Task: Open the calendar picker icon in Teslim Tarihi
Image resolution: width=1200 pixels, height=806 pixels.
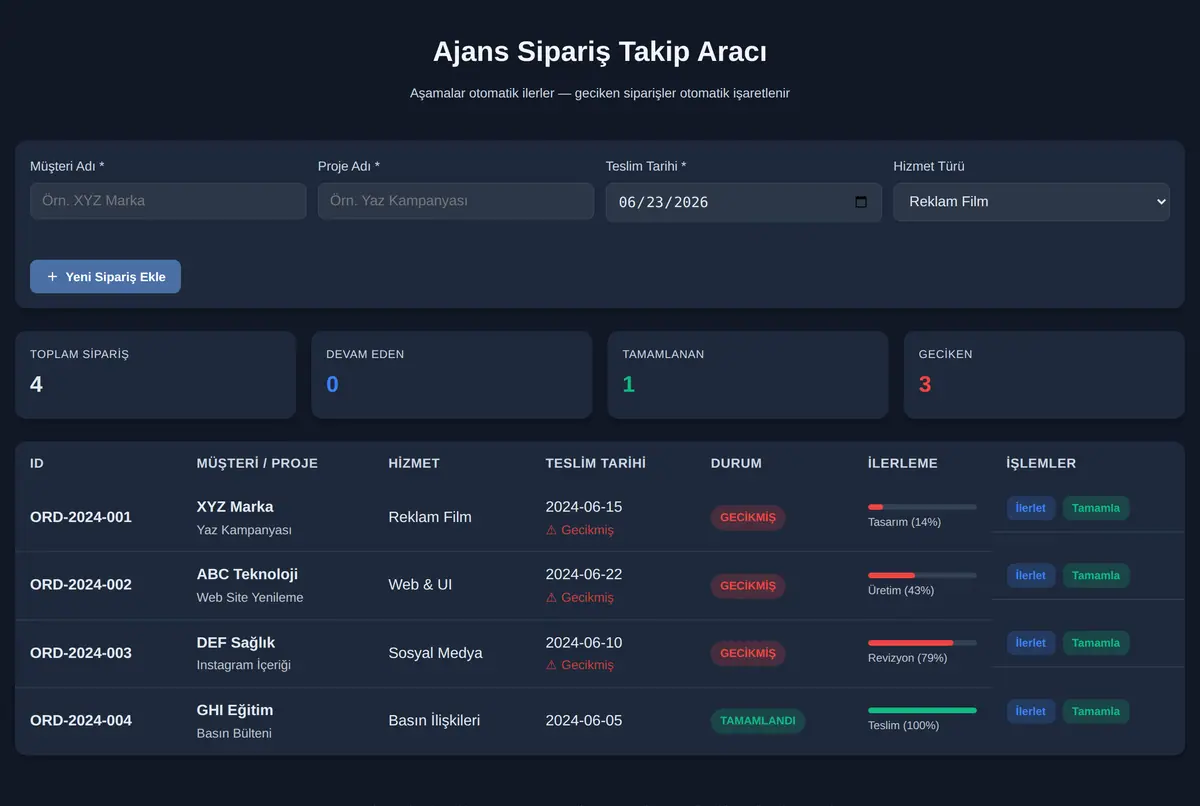Action: pos(861,202)
